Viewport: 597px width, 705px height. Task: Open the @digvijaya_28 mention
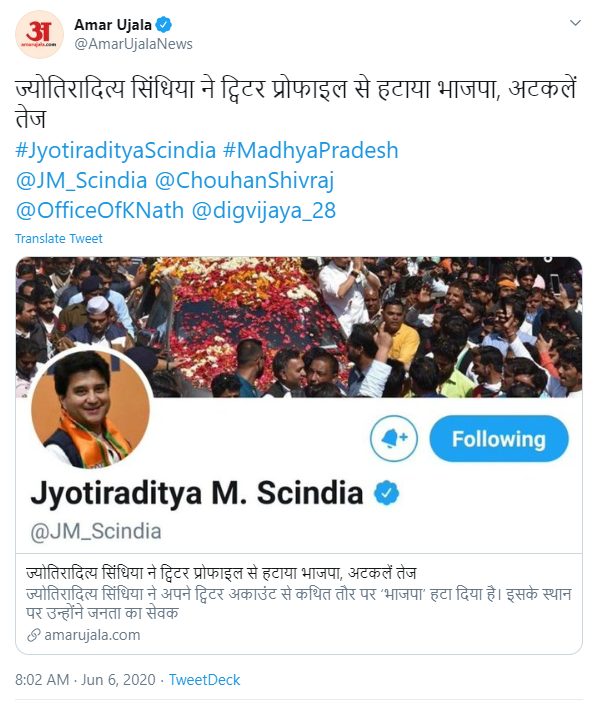point(264,210)
